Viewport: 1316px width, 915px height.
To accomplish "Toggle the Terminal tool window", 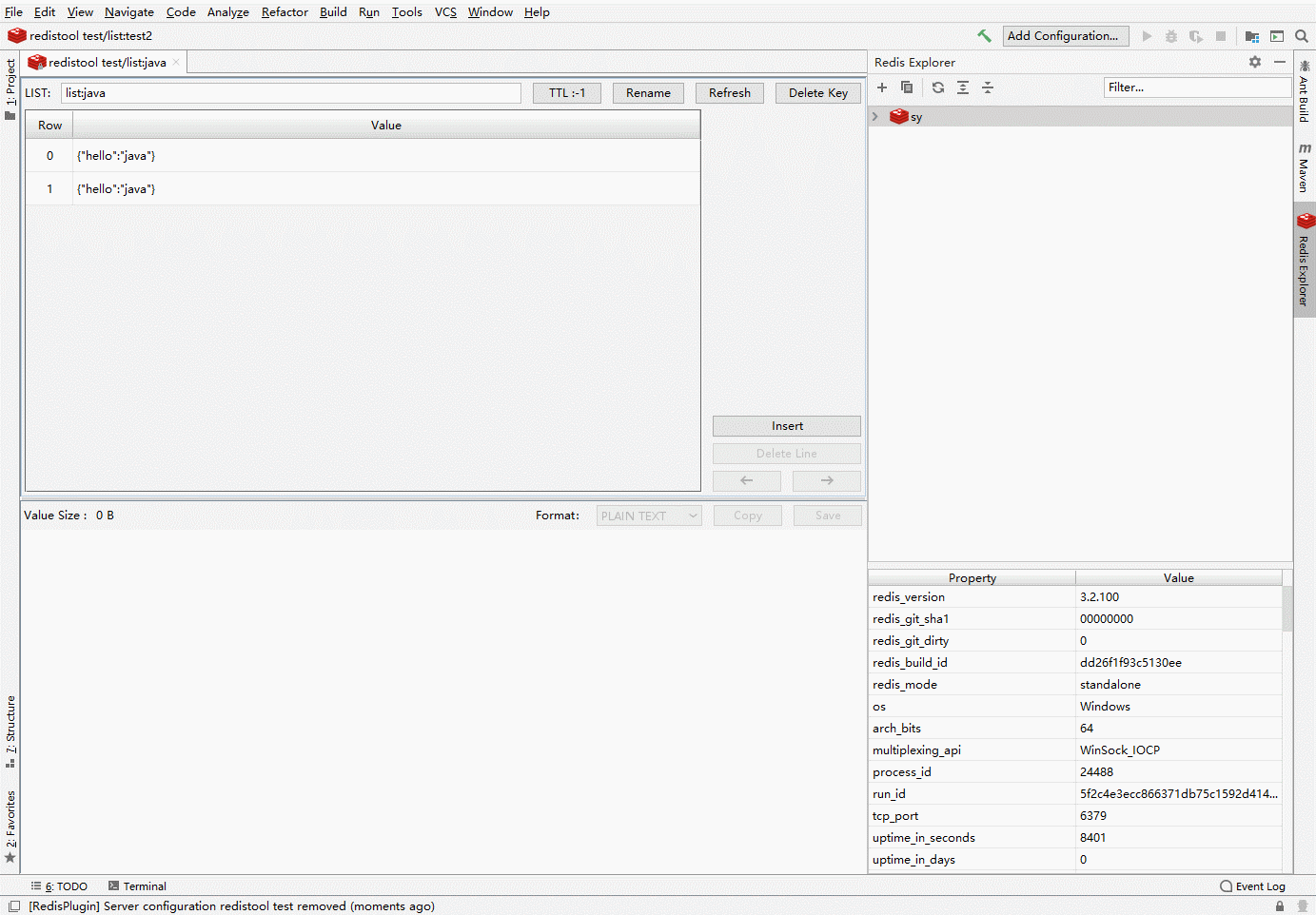I will (x=137, y=886).
